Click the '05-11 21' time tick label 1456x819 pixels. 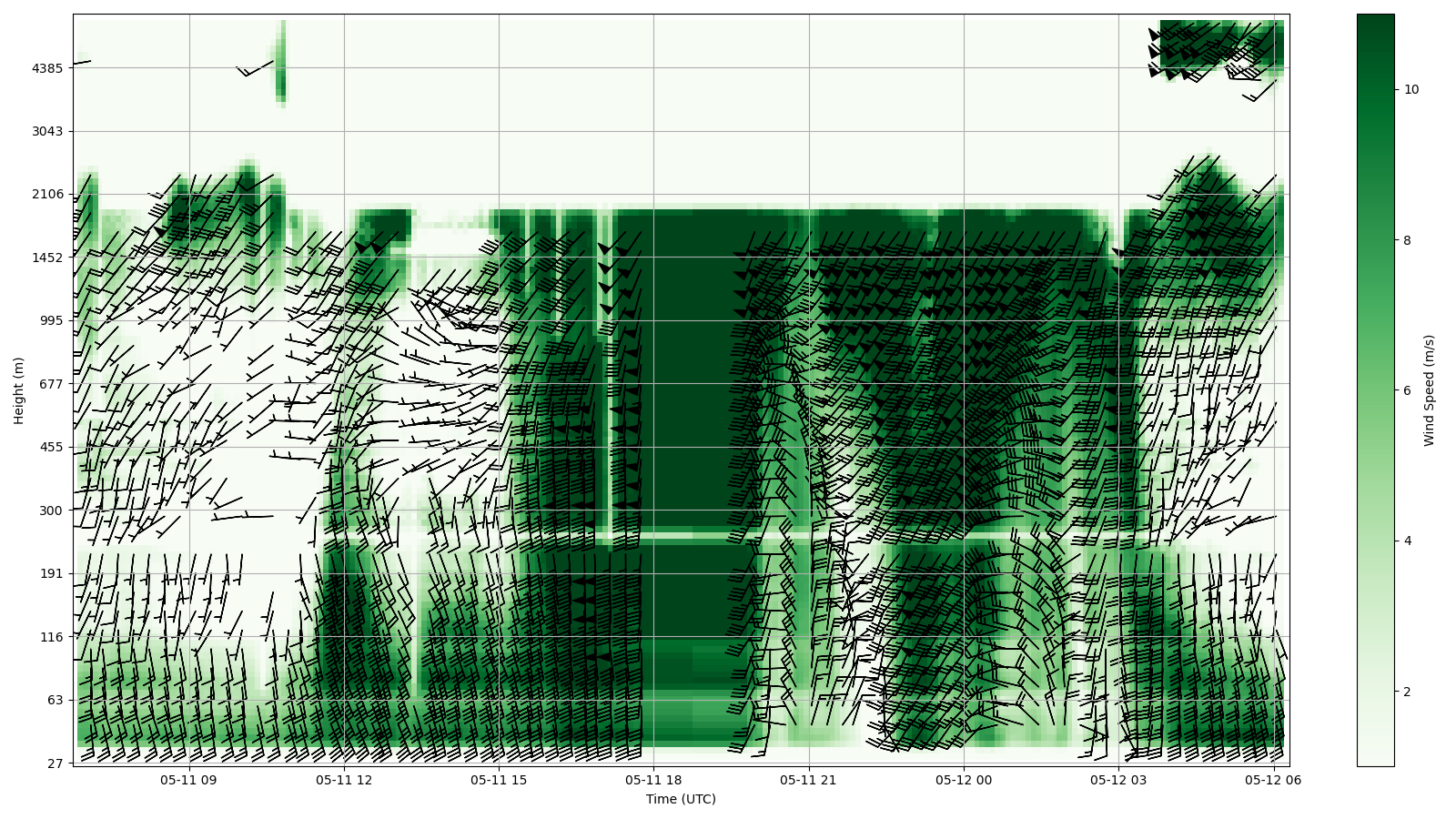pyautogui.click(x=808, y=780)
